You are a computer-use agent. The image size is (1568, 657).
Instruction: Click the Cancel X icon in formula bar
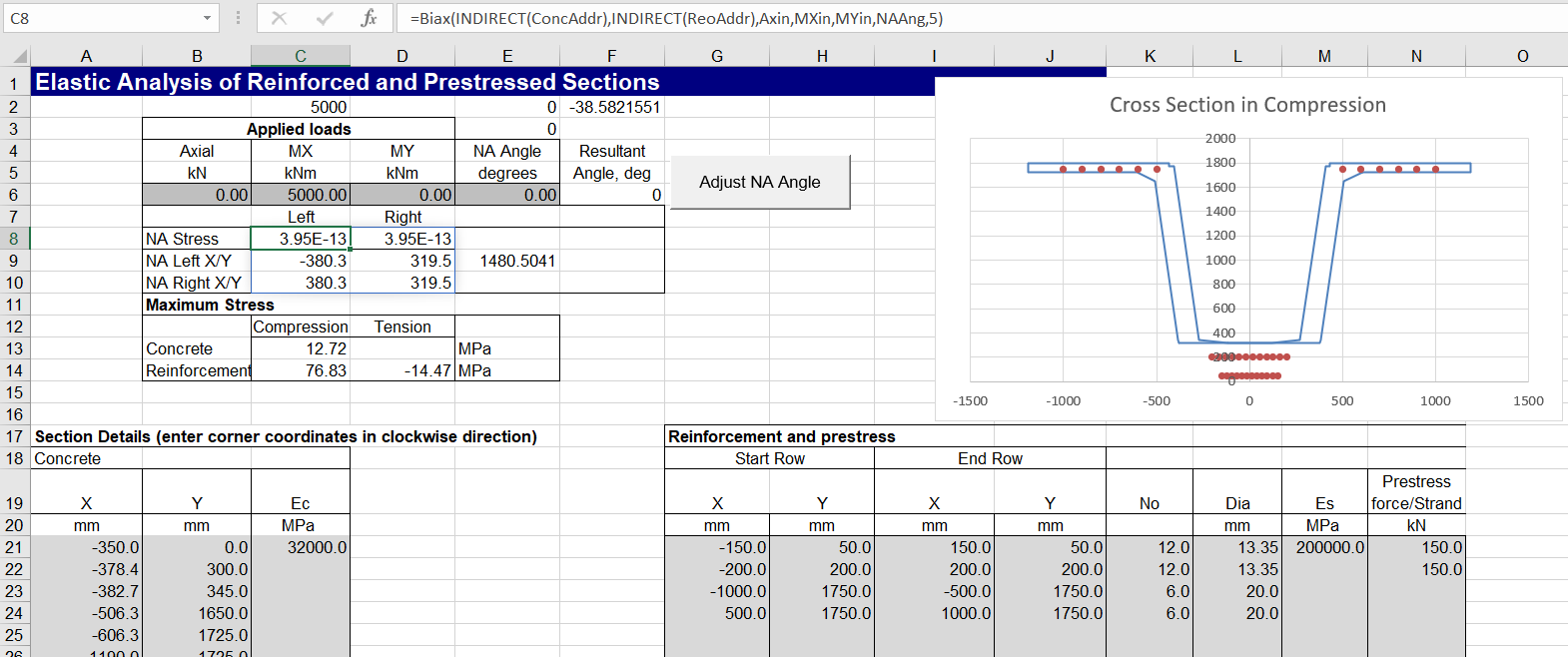[x=280, y=18]
